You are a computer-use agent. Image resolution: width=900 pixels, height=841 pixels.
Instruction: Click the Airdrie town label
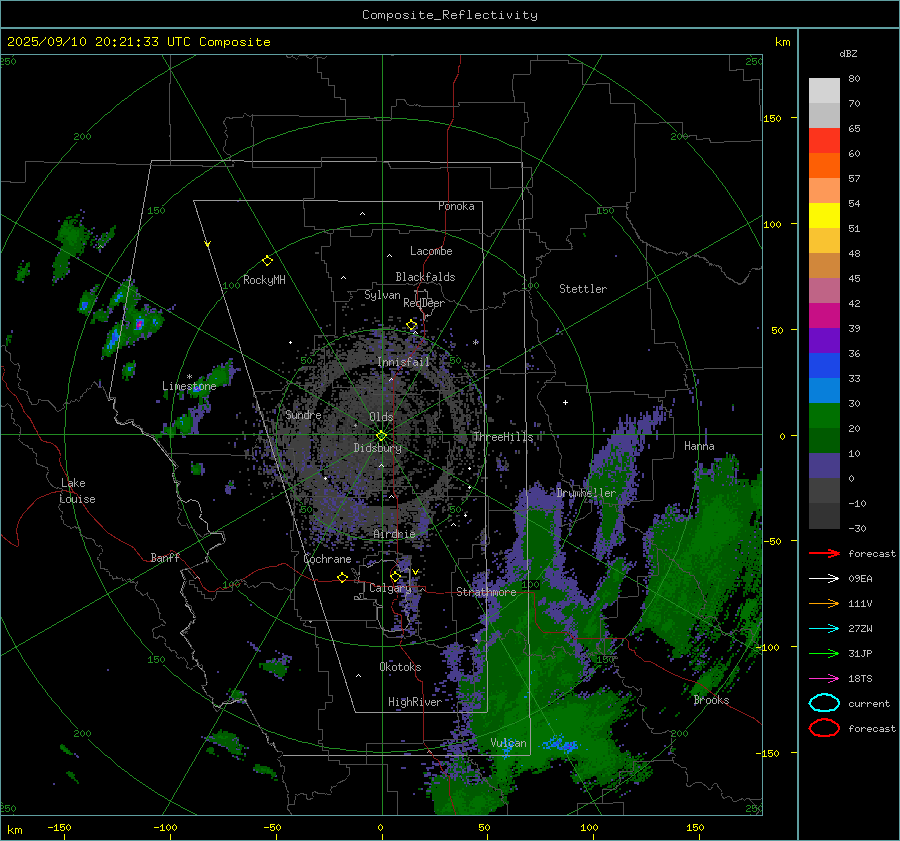pos(394,534)
